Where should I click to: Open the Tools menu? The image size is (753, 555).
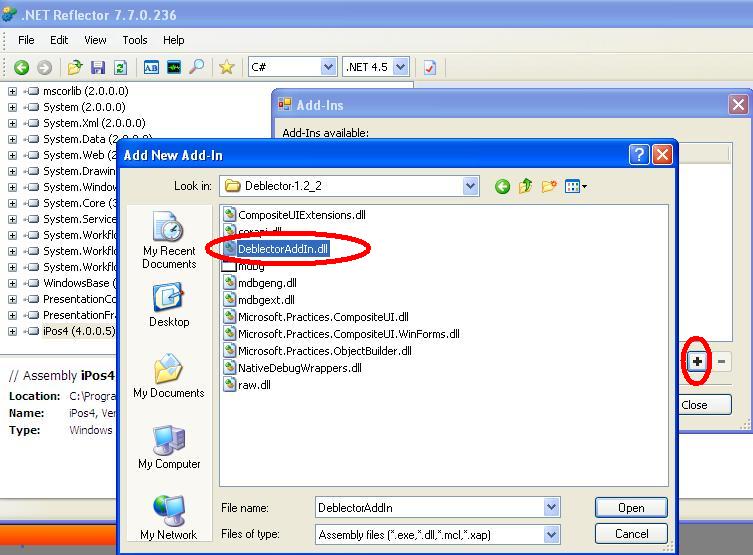coord(135,40)
